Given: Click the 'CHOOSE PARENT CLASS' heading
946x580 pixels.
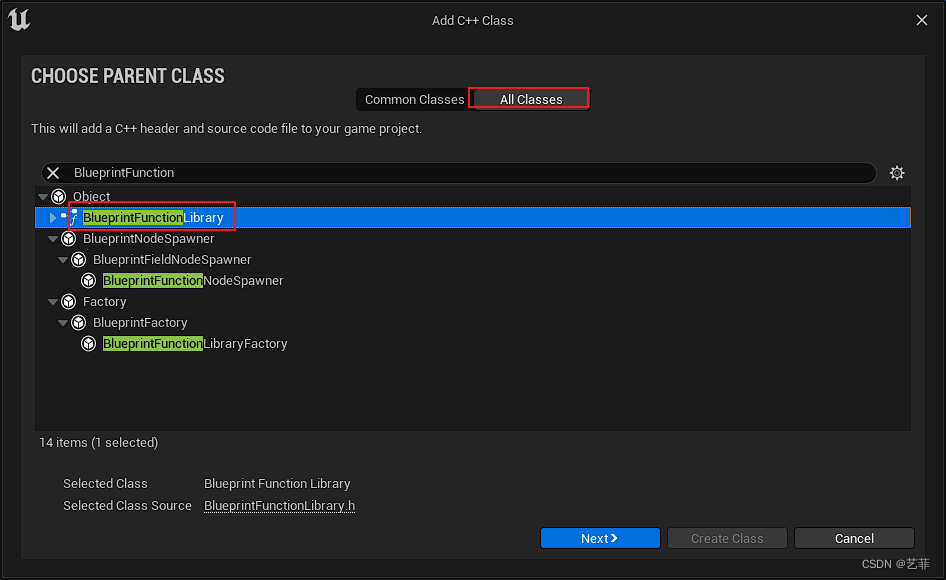Looking at the screenshot, I should [128, 76].
